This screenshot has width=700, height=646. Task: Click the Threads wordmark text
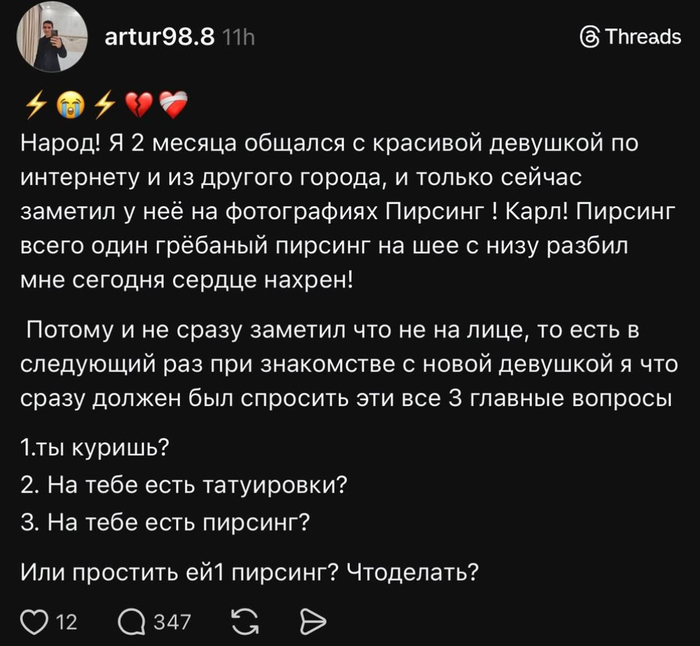coord(643,38)
